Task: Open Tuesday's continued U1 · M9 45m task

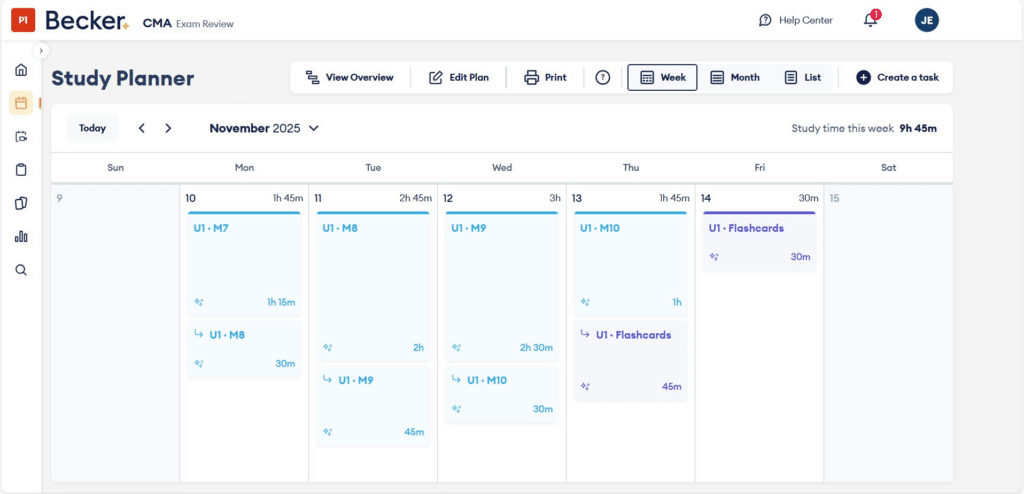Action: point(373,406)
